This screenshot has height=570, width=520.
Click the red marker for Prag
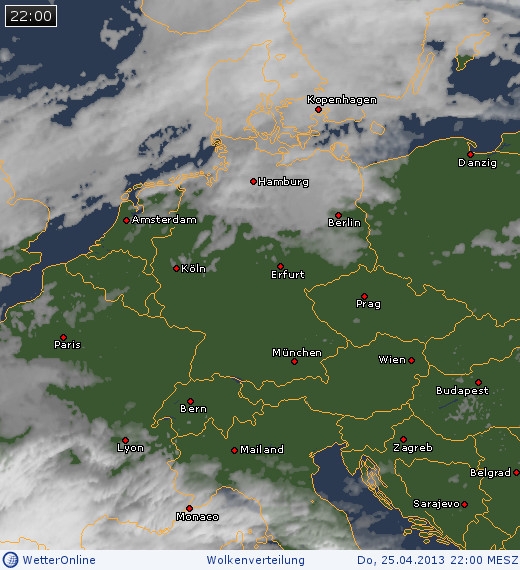364,296
